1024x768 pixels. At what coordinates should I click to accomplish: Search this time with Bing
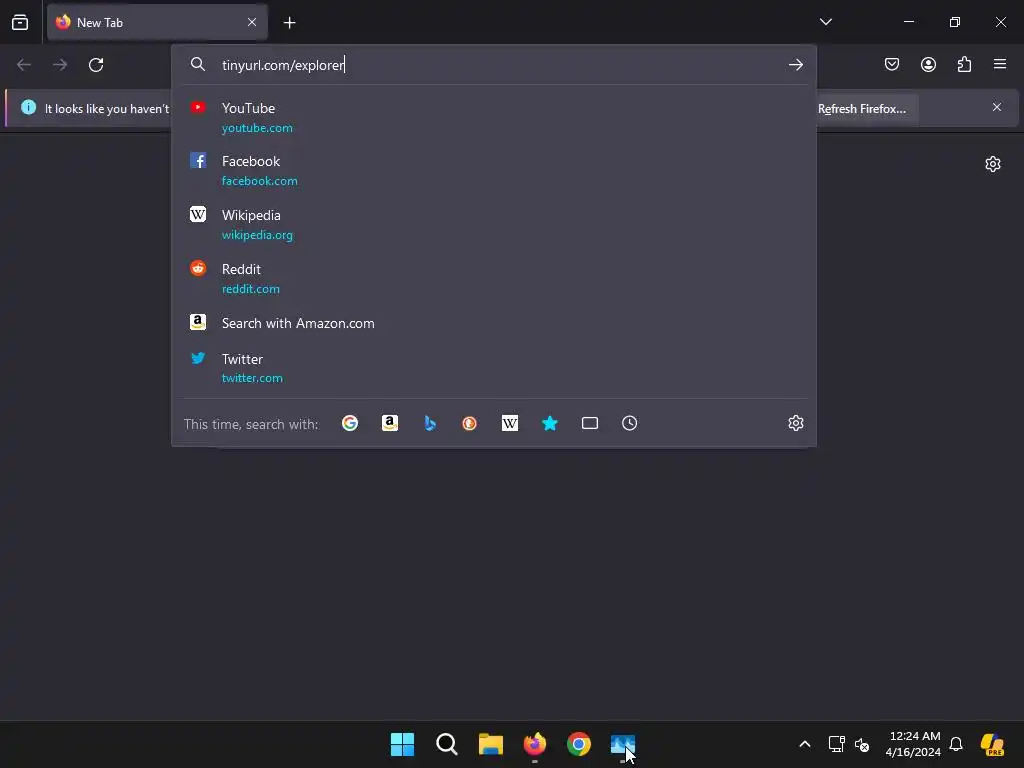click(430, 423)
